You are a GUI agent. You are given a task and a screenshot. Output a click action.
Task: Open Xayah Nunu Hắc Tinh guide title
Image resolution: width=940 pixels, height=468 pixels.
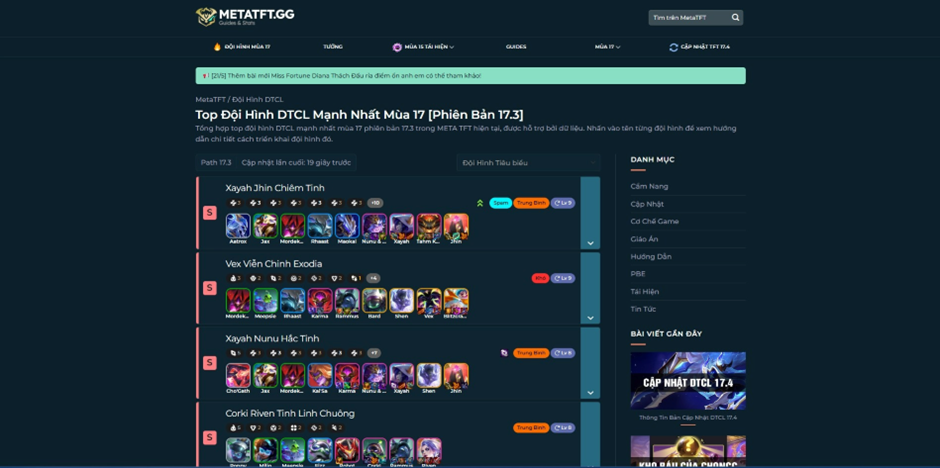point(272,339)
